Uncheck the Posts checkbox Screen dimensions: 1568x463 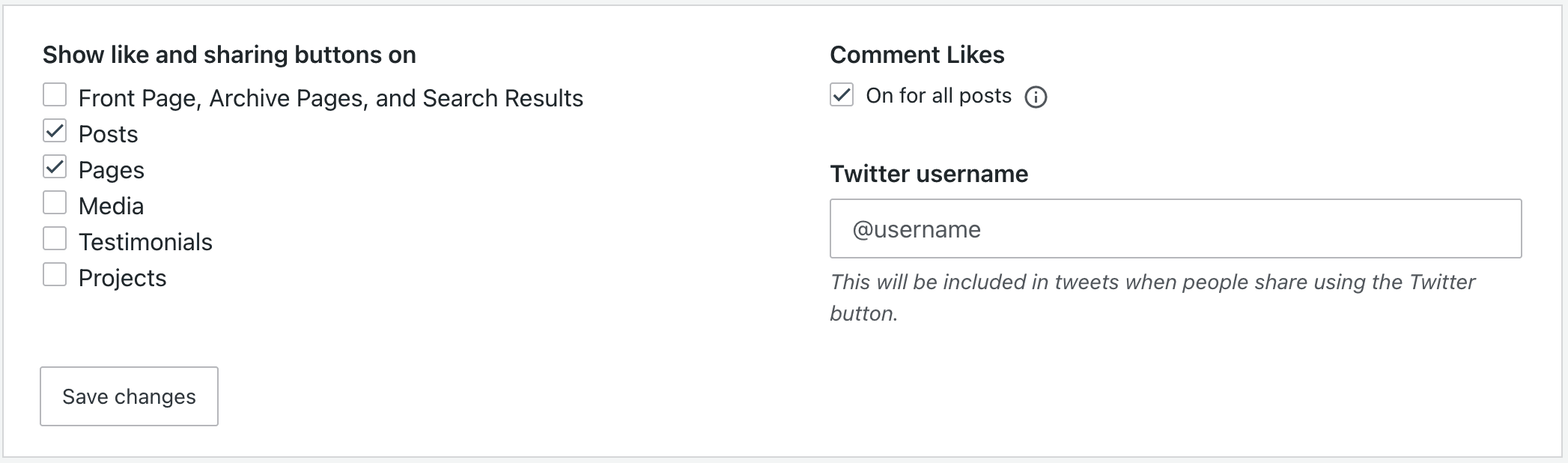coord(55,131)
